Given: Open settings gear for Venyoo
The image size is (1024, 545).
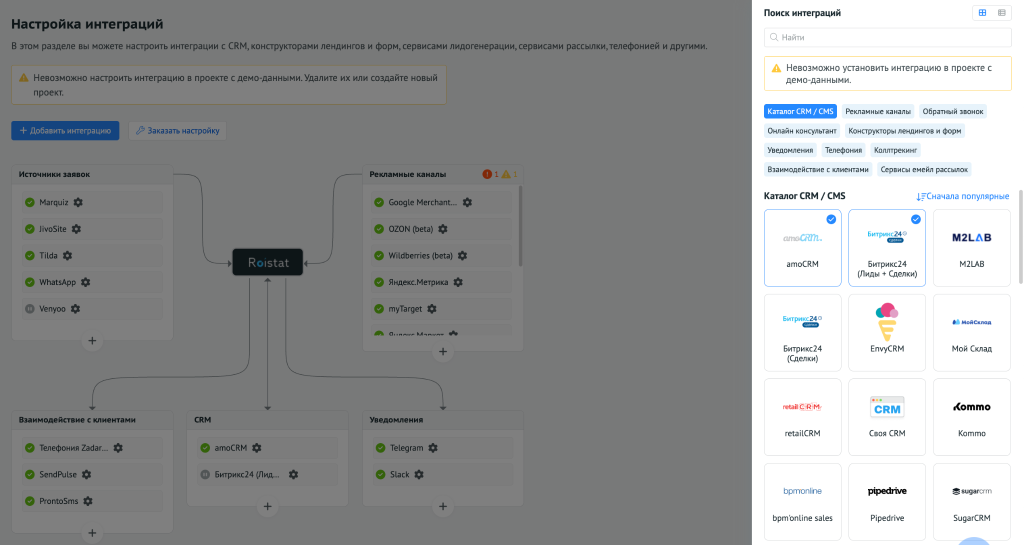Looking at the screenshot, I should point(75,309).
